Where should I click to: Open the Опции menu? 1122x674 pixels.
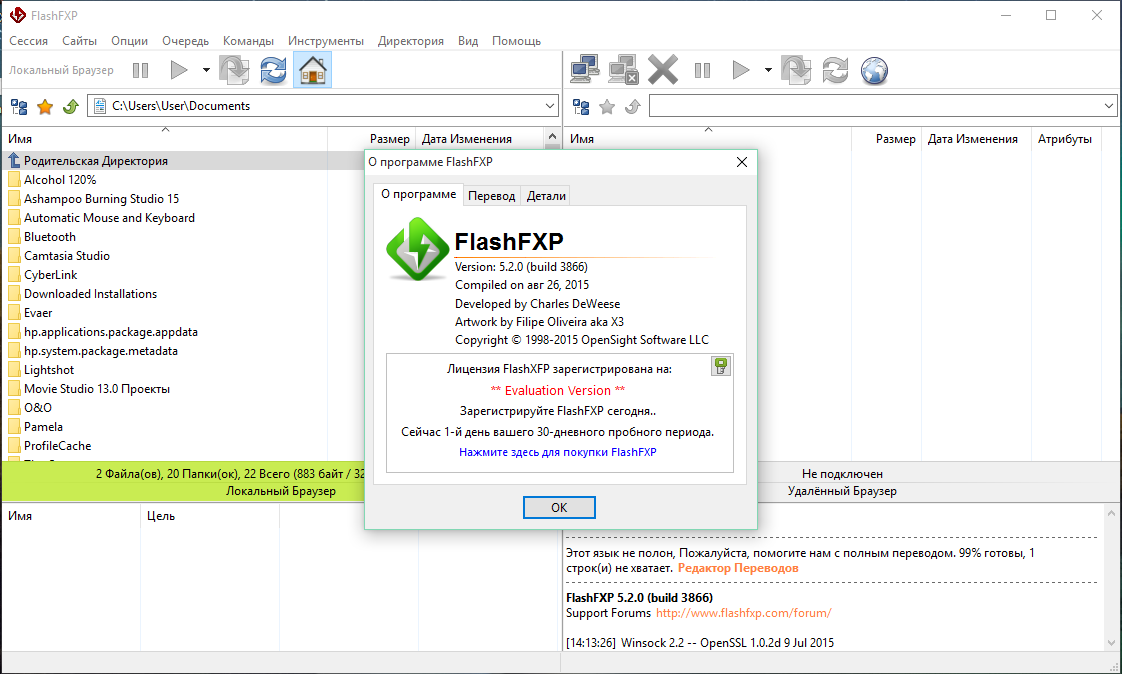(x=130, y=41)
